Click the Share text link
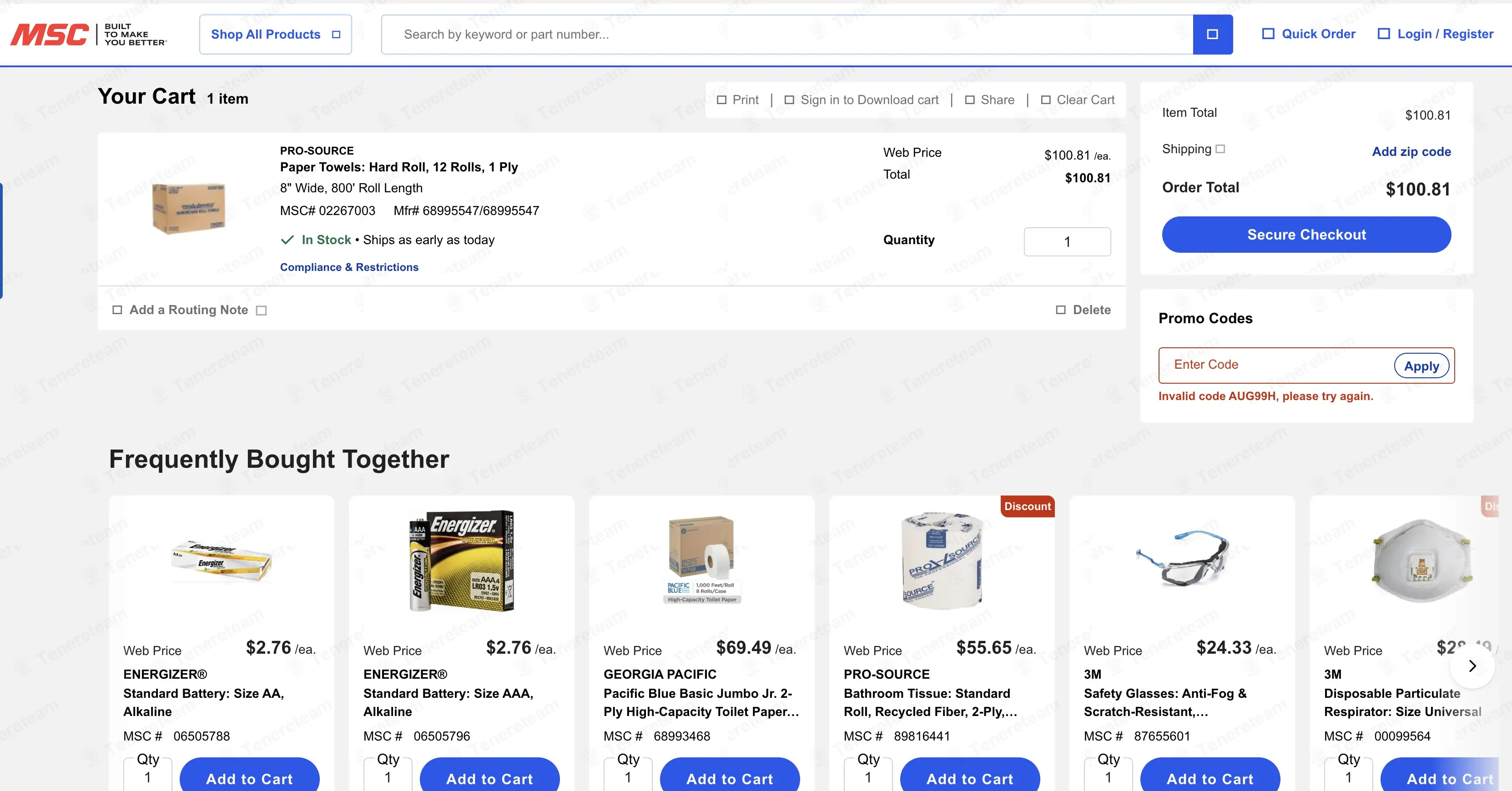The width and height of the screenshot is (1512, 791). coord(997,100)
